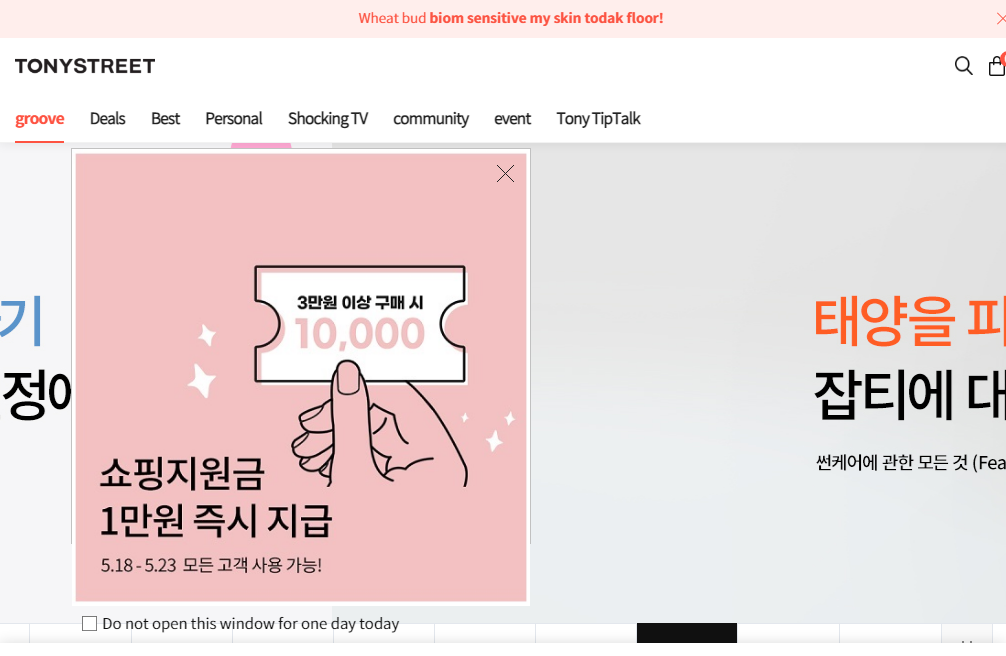This screenshot has width=1006, height=656.
Task: Click the orange Korean sun care headline
Action: point(909,320)
